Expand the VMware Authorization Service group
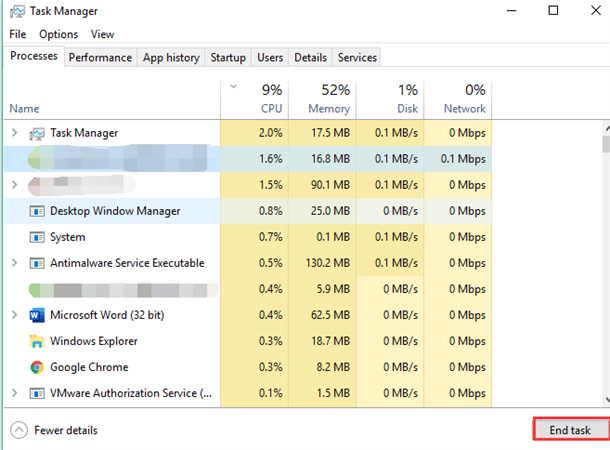 [x=15, y=392]
